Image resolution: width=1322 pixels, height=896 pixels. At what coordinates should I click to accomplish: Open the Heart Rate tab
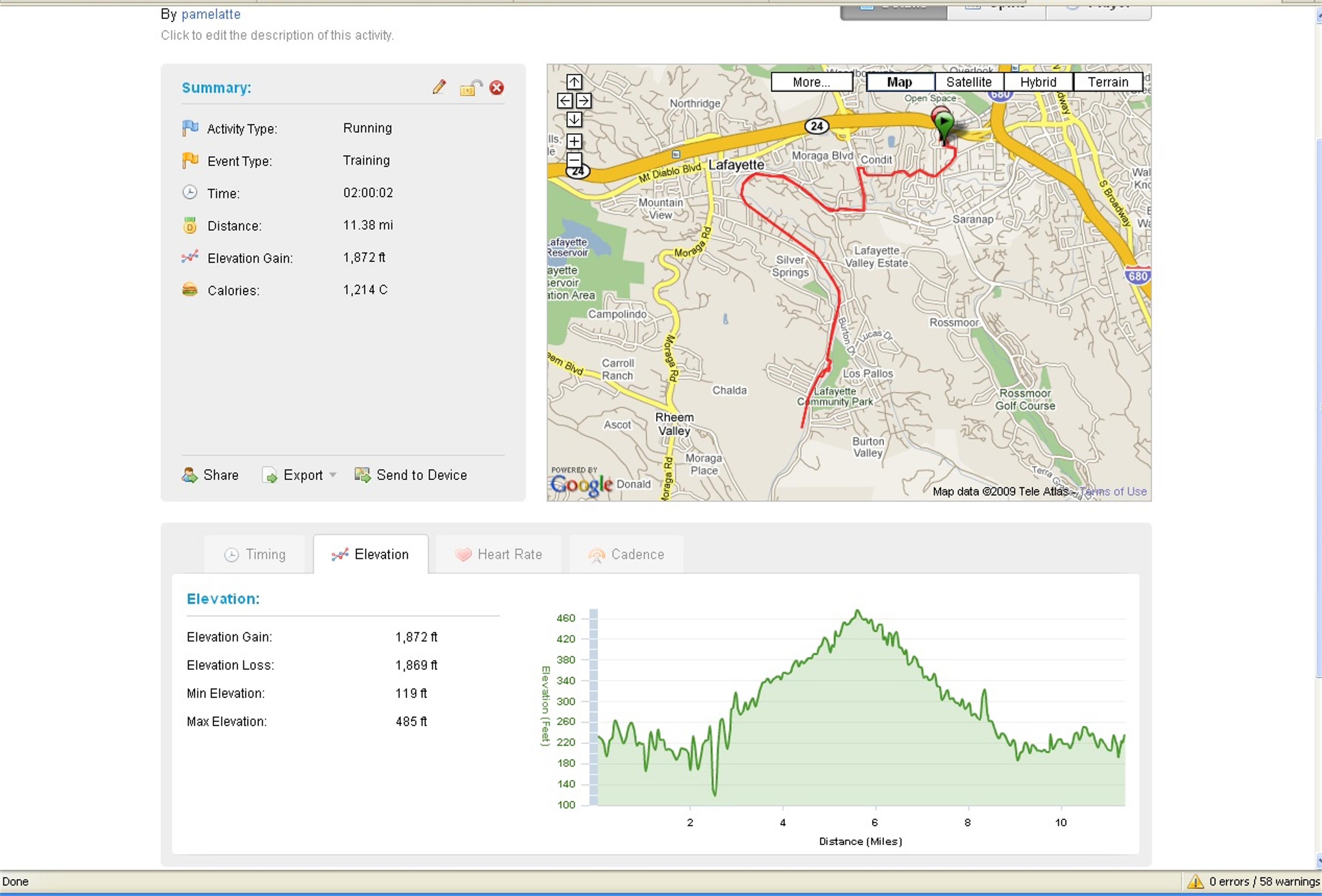pyautogui.click(x=498, y=554)
